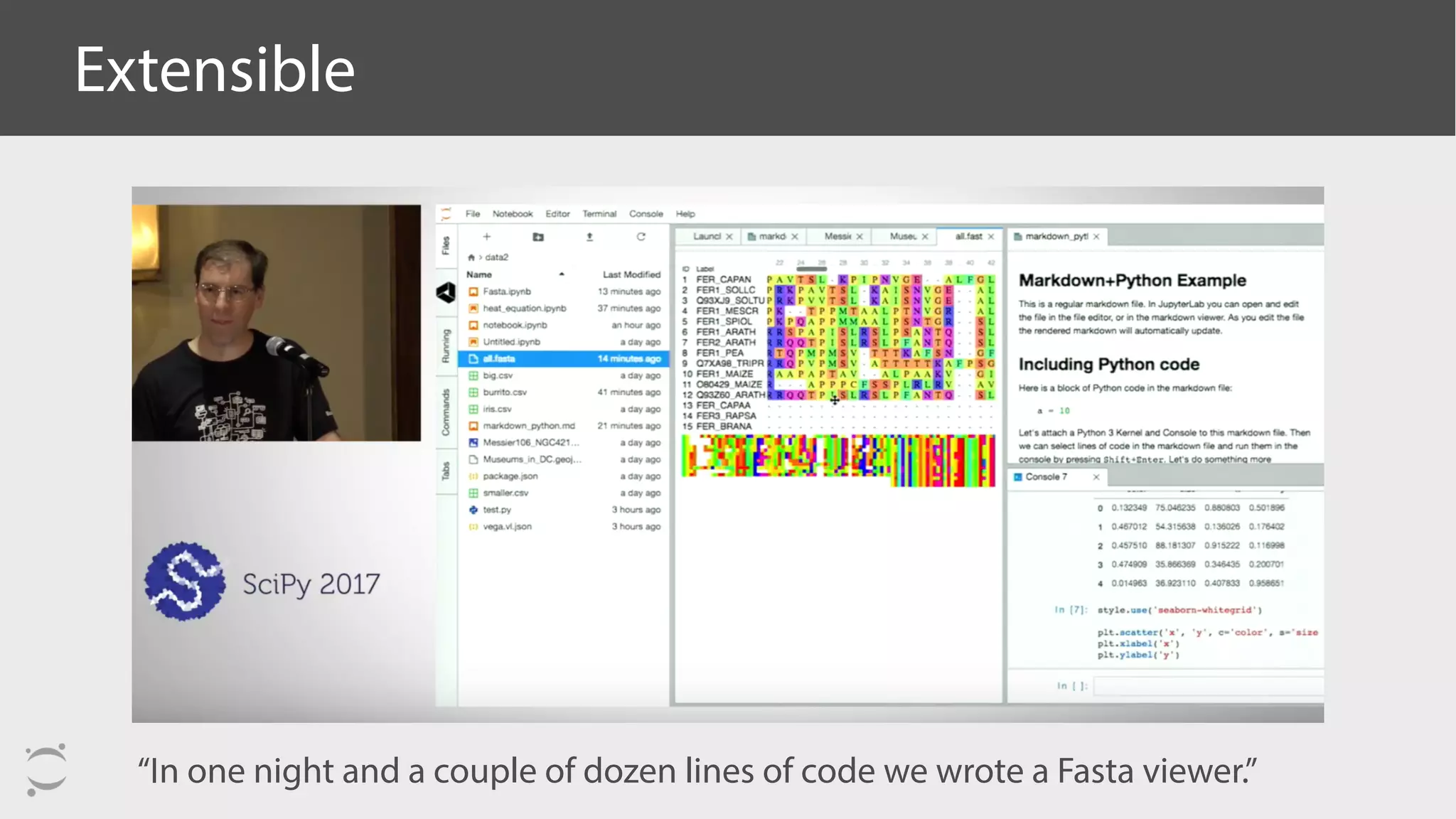Select the test.py python file icon
The height and width of the screenshot is (819, 1456).
coord(473,510)
